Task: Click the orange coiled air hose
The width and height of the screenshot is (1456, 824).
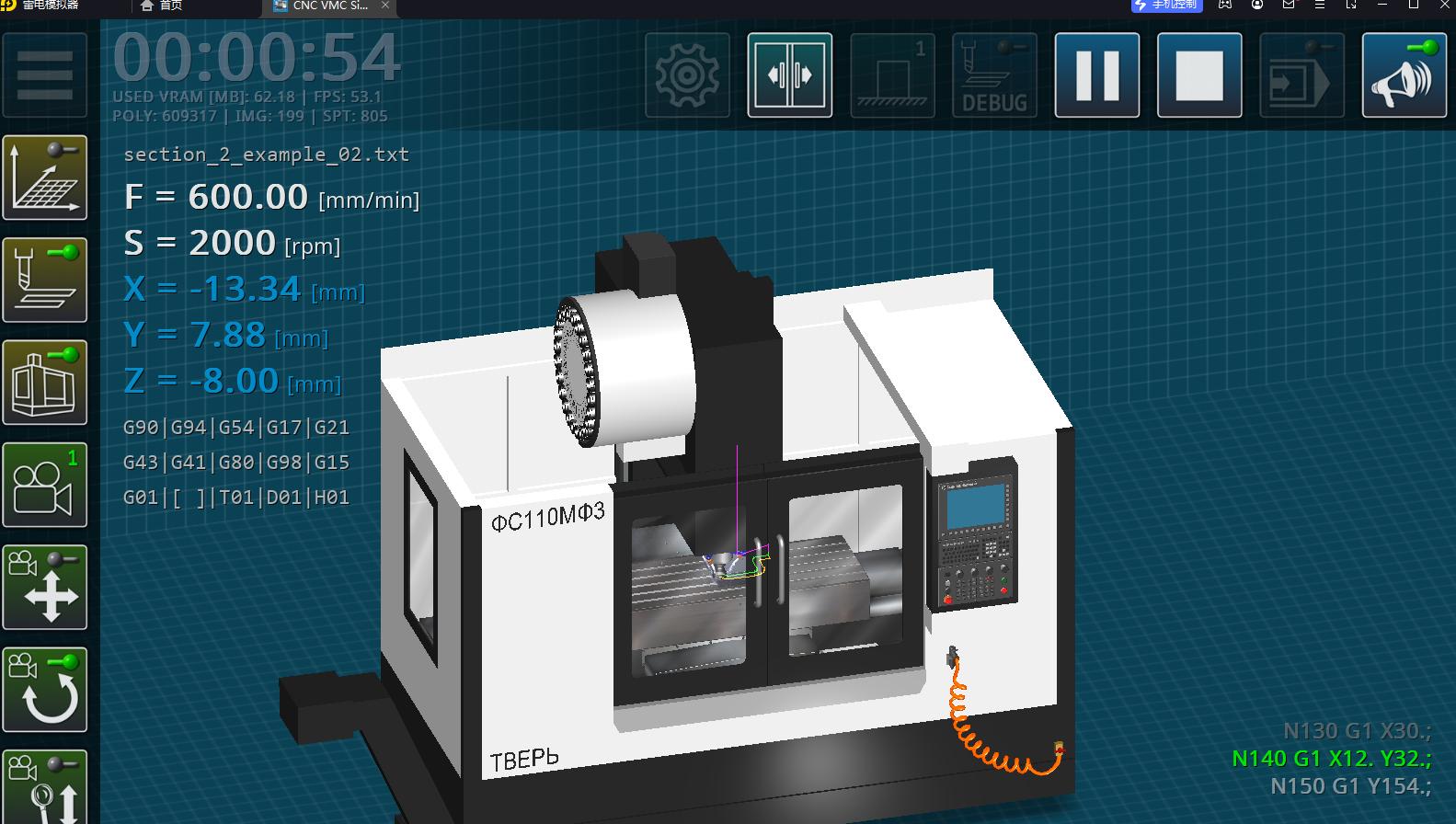Action: tap(1003, 715)
